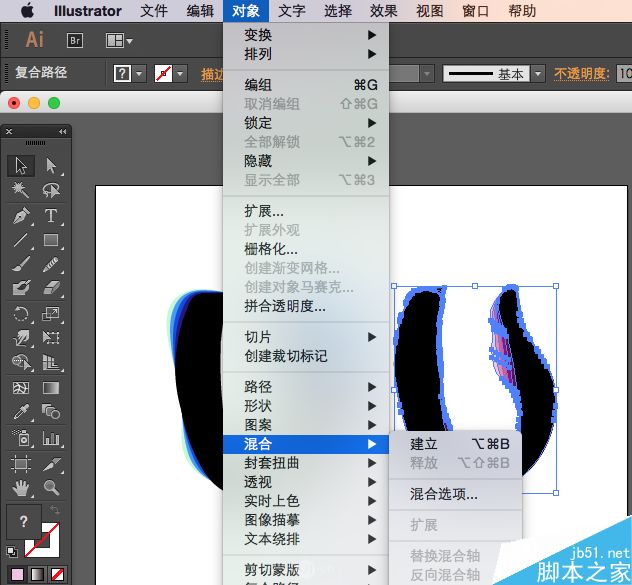The height and width of the screenshot is (585, 632).
Task: Select the Pen tool
Action: tap(21, 216)
